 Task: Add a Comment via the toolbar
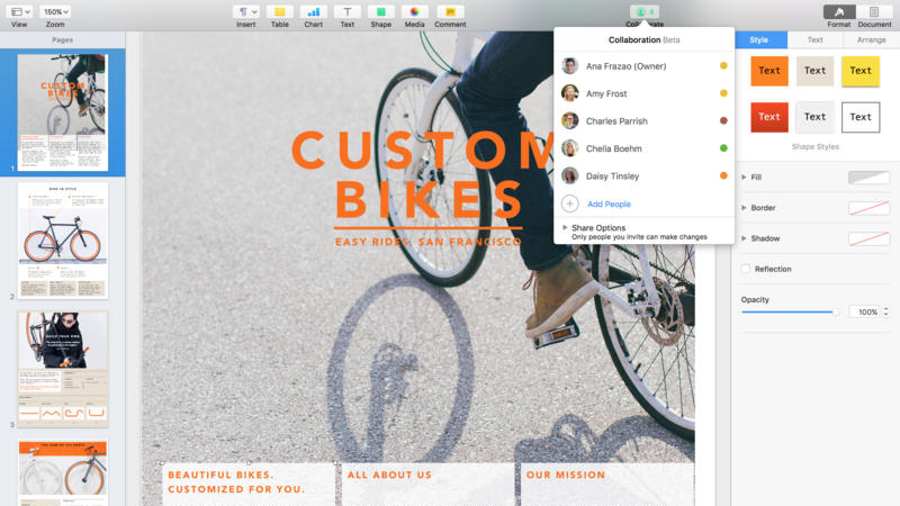(450, 11)
